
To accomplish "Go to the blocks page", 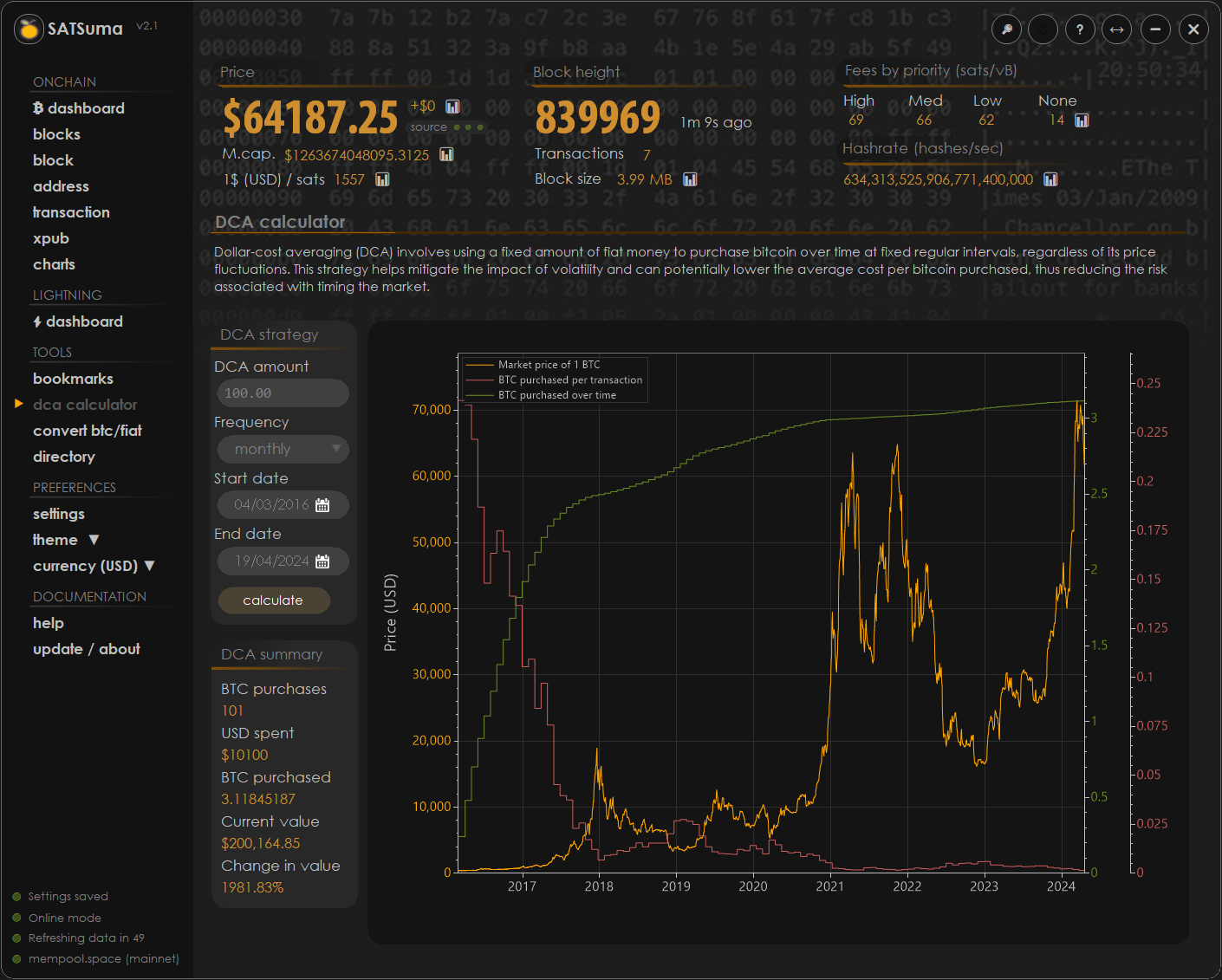I will click(56, 134).
